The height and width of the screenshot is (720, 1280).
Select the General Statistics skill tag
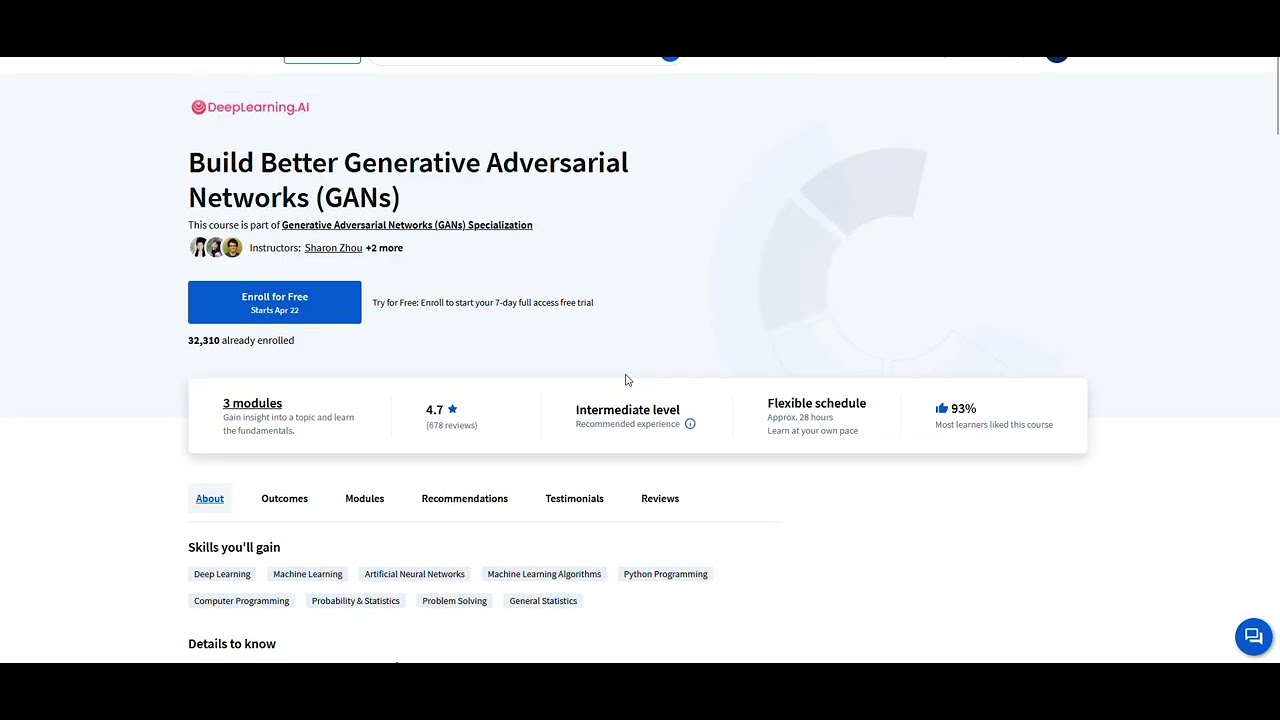click(x=543, y=601)
